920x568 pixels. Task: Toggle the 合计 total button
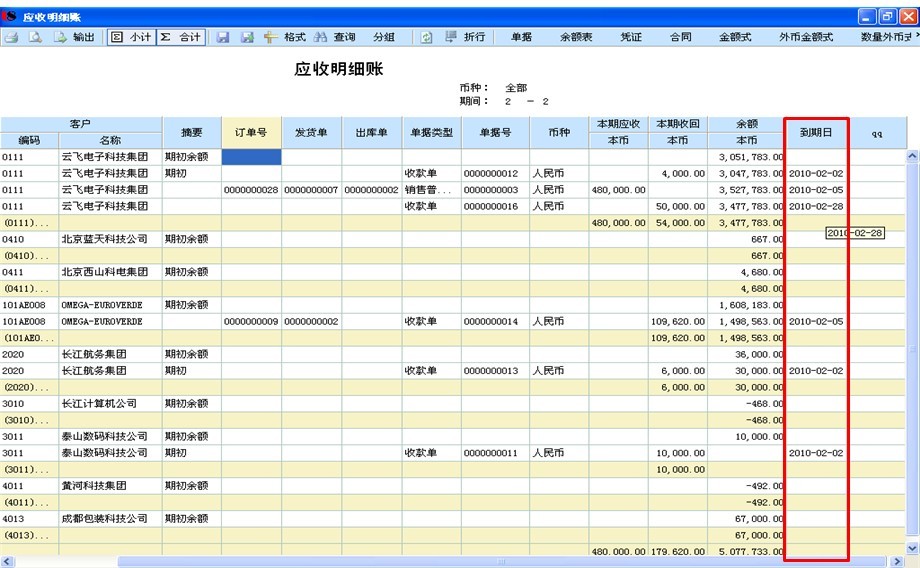click(181, 38)
